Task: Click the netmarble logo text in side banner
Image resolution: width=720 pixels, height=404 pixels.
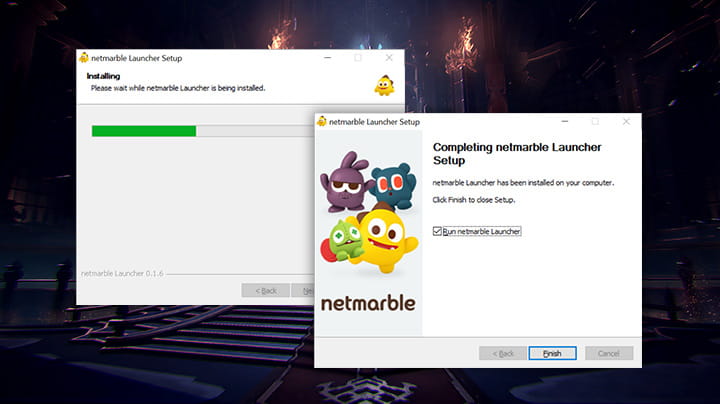Action: [x=367, y=302]
